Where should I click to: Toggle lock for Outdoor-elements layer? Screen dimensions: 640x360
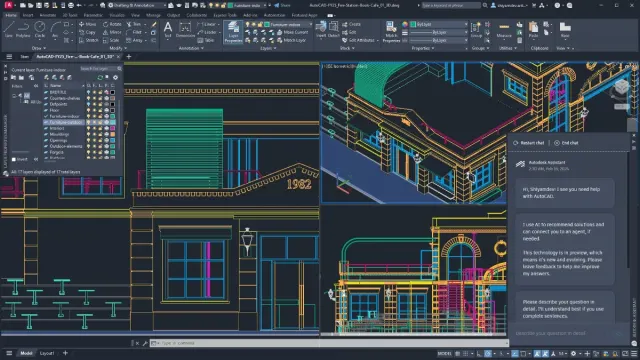(100, 146)
